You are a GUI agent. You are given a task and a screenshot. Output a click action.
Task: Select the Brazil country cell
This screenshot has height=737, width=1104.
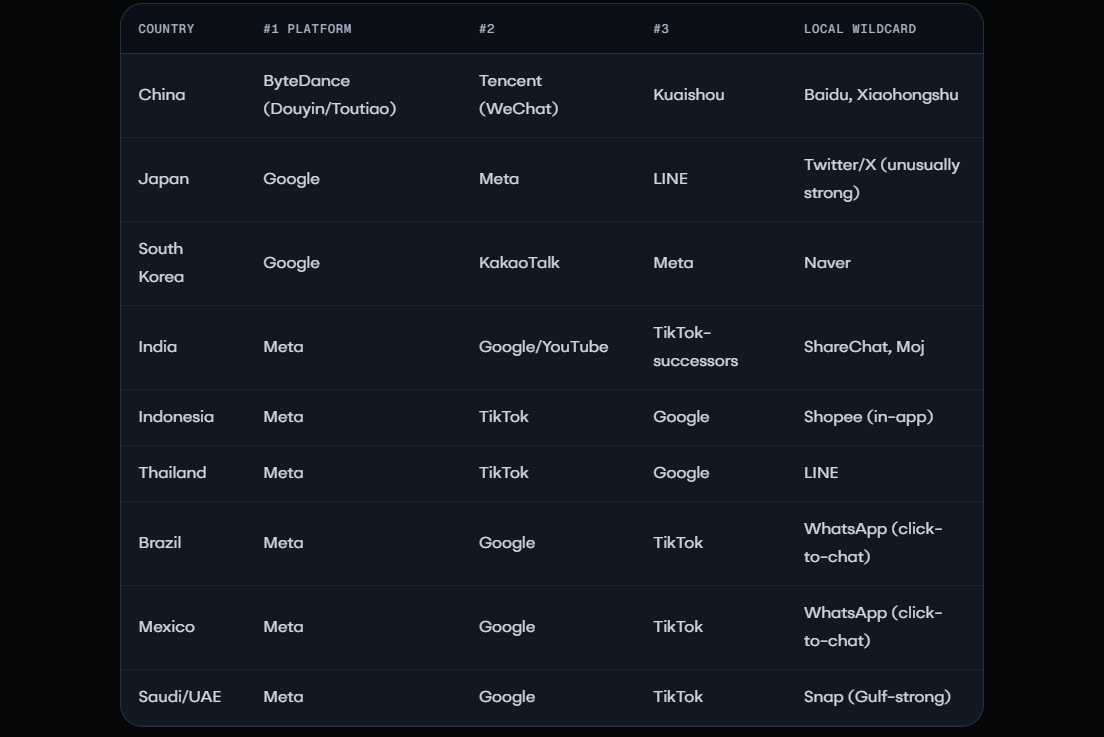(x=160, y=543)
